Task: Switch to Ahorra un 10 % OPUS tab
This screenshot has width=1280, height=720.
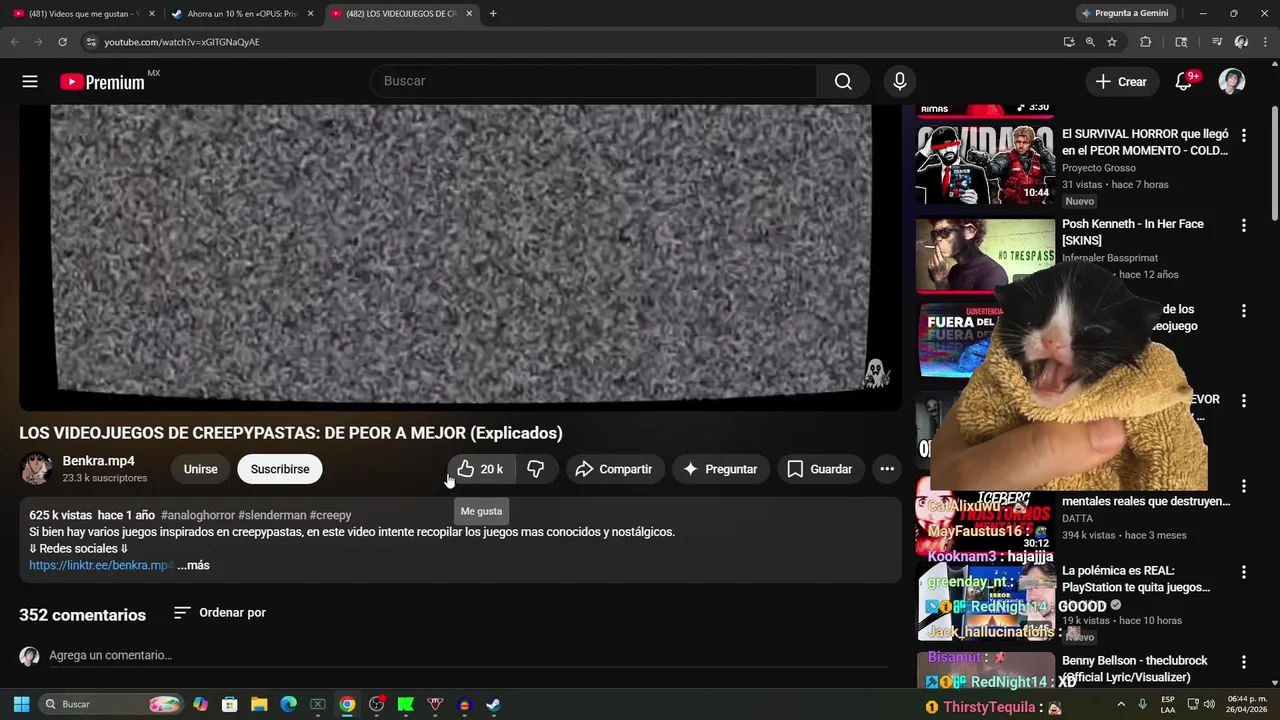Action: (241, 14)
